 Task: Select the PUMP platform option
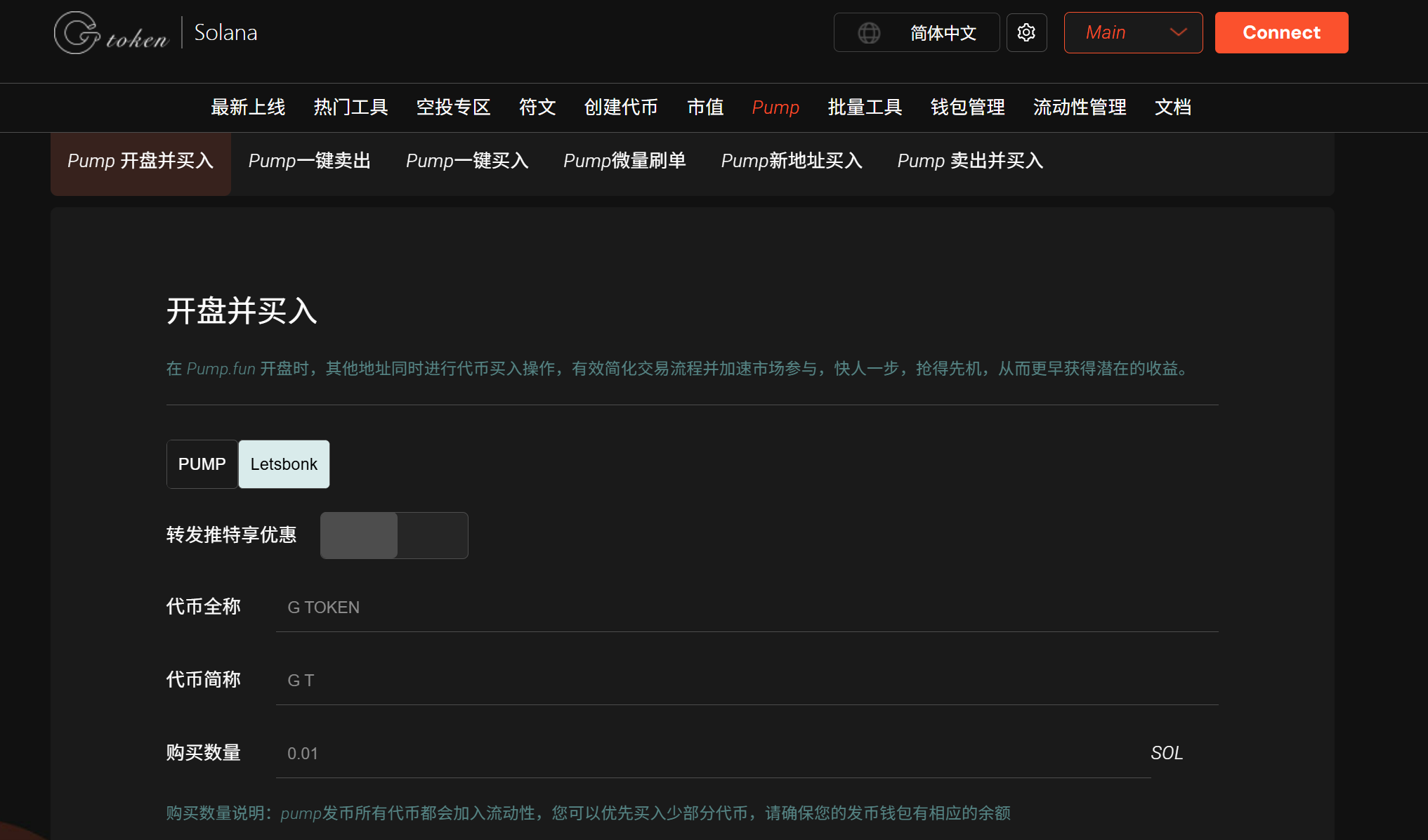click(x=202, y=464)
